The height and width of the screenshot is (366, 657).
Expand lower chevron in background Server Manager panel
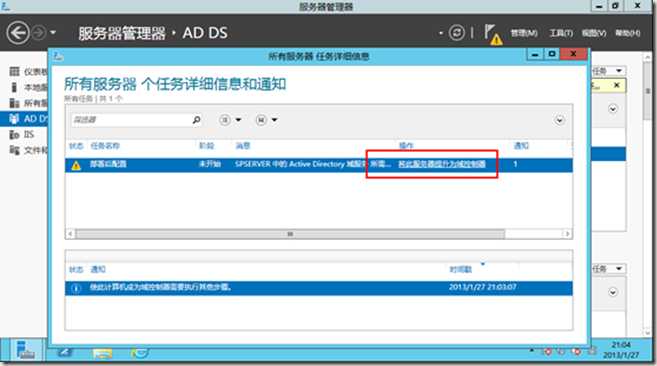[613, 292]
